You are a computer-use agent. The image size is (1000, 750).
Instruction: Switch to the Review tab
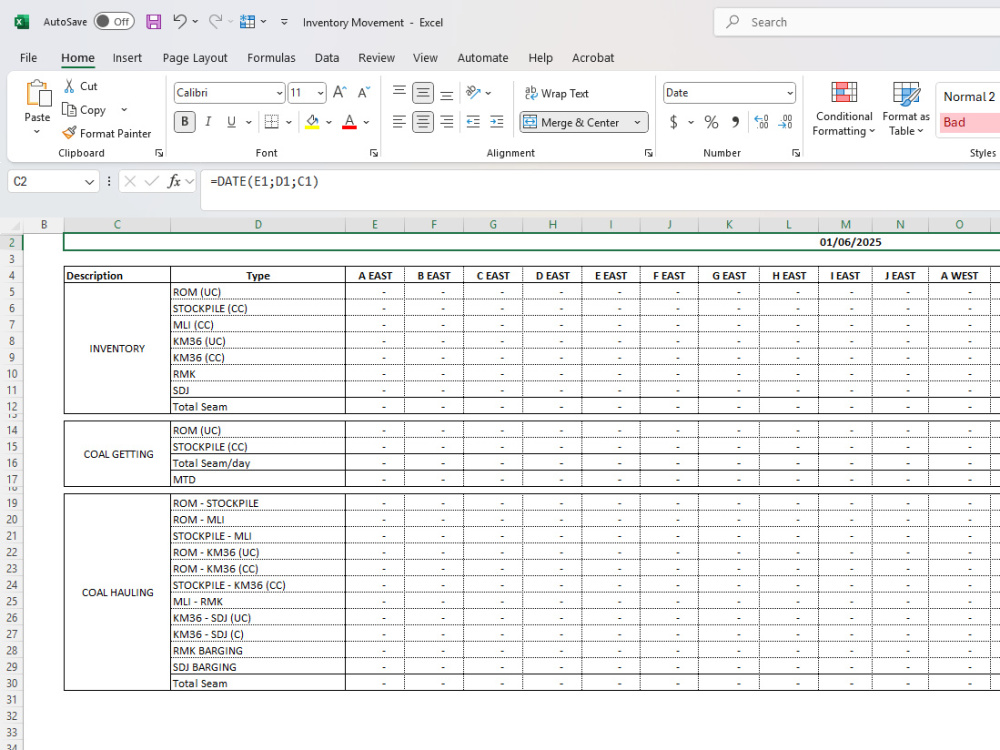click(376, 57)
